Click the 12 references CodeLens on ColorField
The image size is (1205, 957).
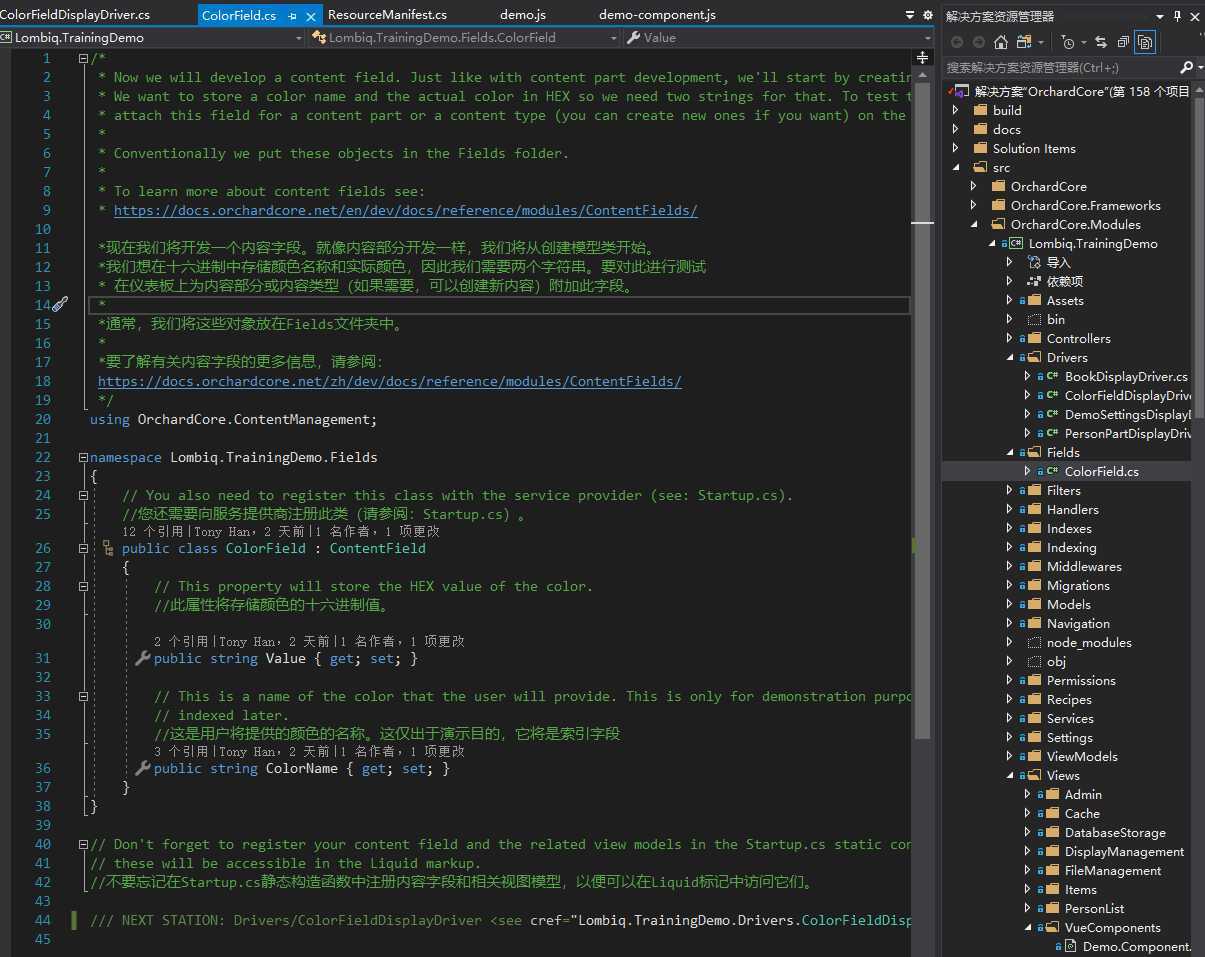pos(155,532)
